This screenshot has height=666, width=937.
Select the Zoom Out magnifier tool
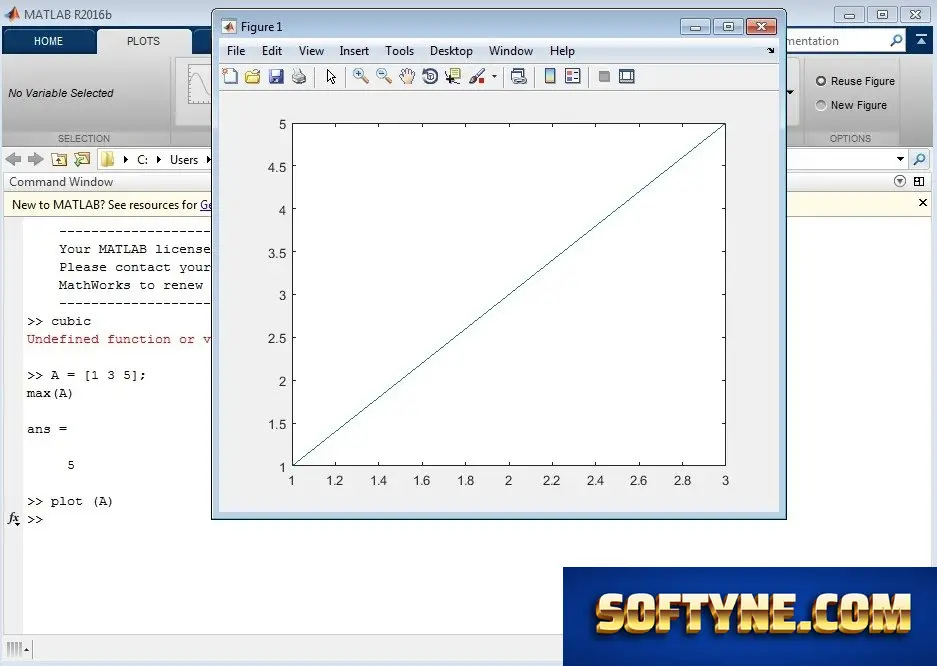point(384,76)
